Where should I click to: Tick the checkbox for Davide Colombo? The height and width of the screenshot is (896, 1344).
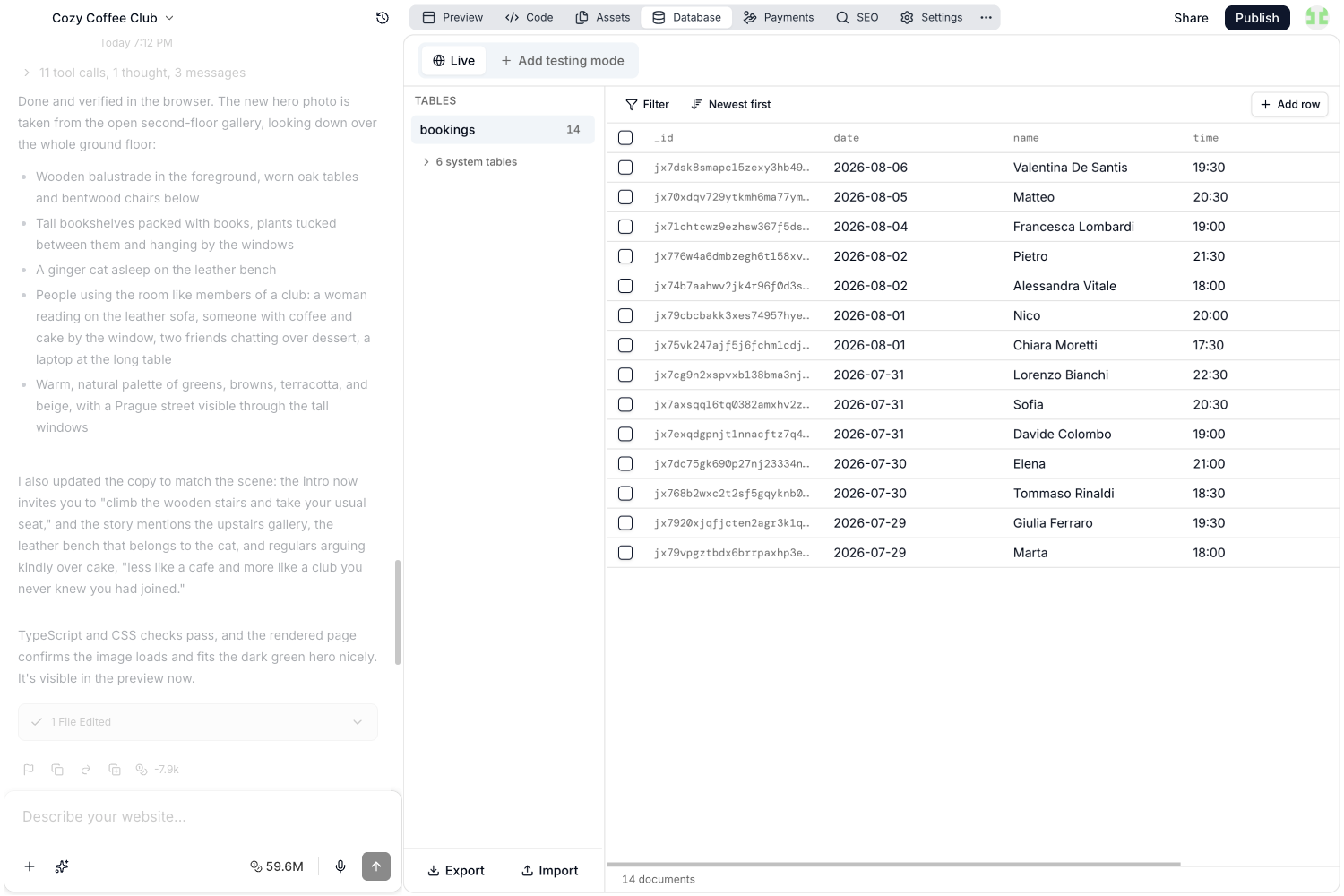(x=625, y=434)
